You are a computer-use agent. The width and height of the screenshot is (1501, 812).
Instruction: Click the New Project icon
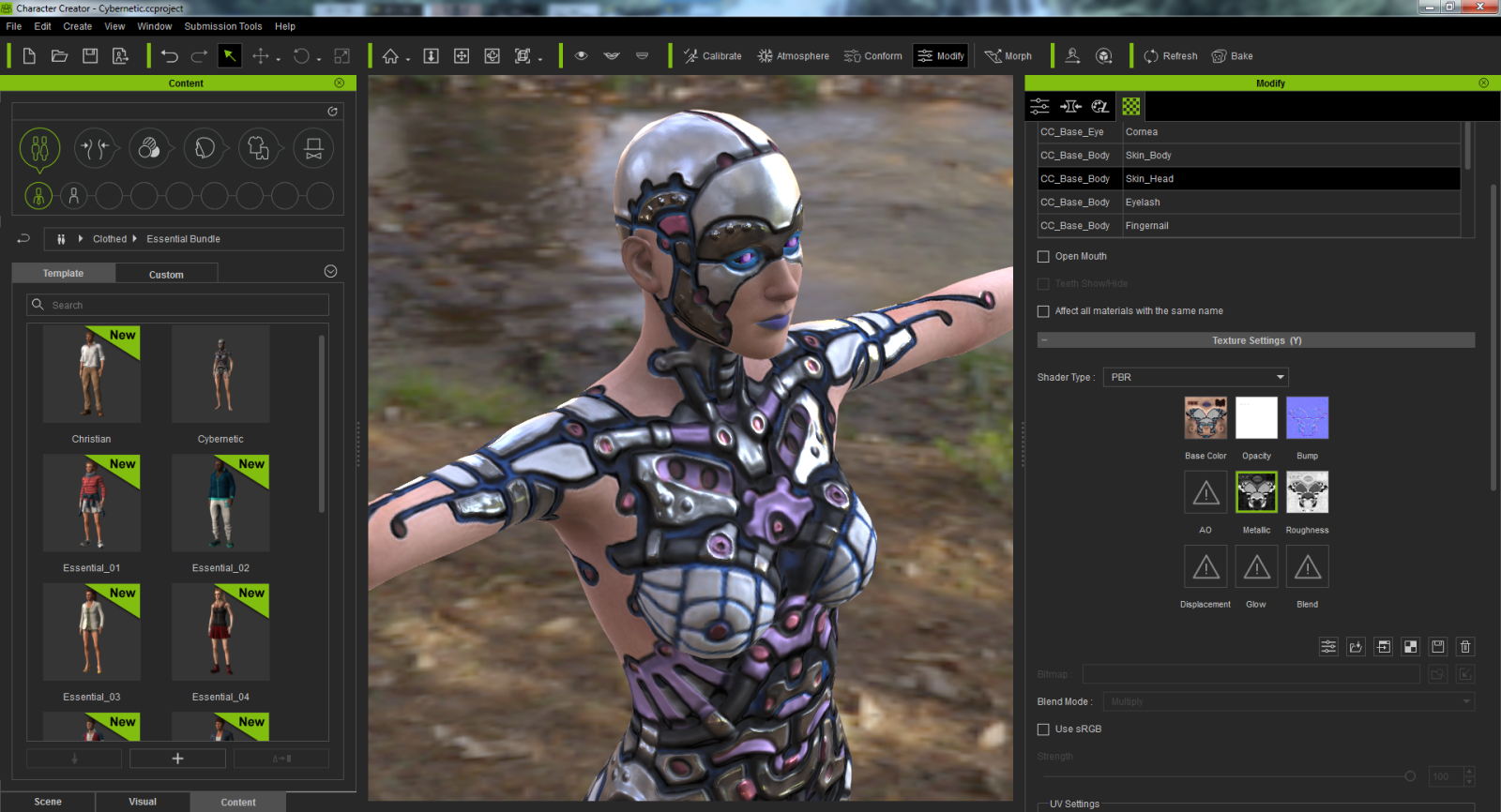click(29, 56)
